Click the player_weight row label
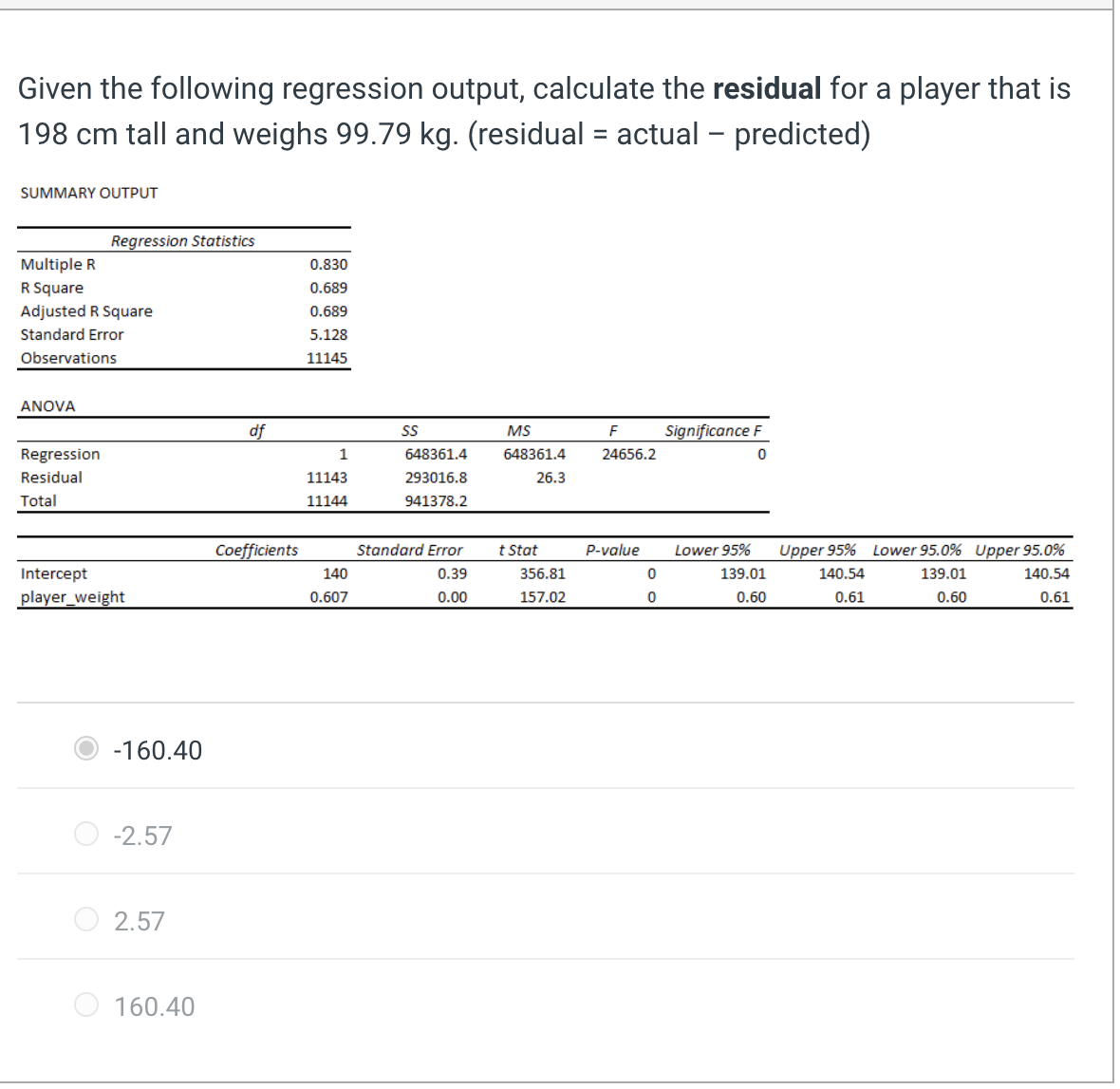1120x1089 pixels. (x=71, y=597)
